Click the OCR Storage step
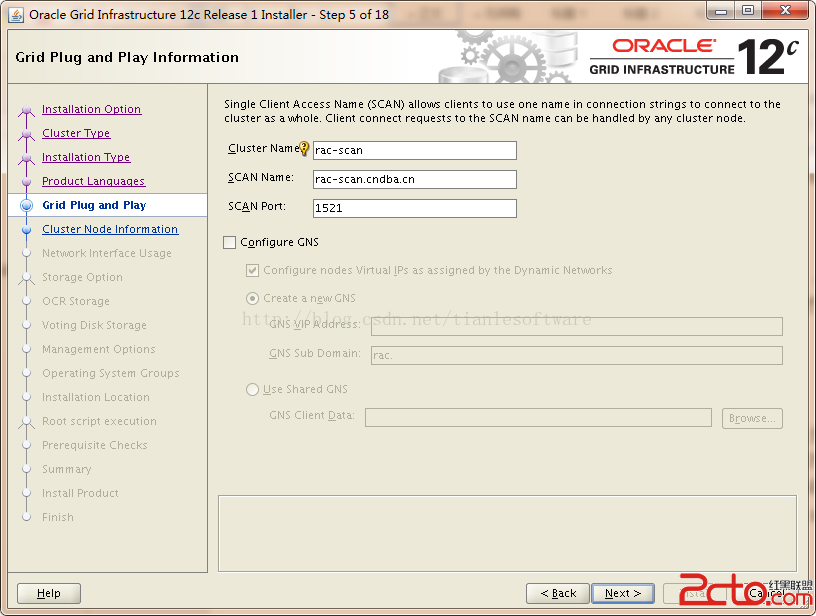Viewport: 816px width, 616px height. tap(76, 301)
